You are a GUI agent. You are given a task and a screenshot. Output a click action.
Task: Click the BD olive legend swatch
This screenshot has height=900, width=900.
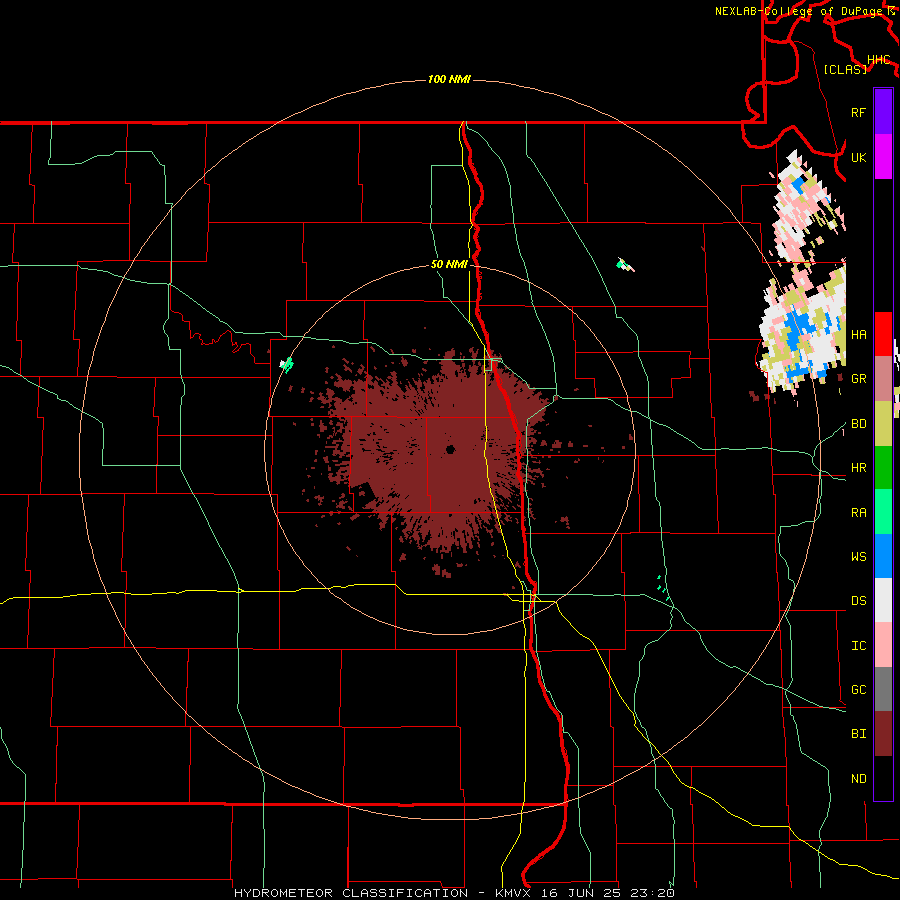[x=883, y=424]
